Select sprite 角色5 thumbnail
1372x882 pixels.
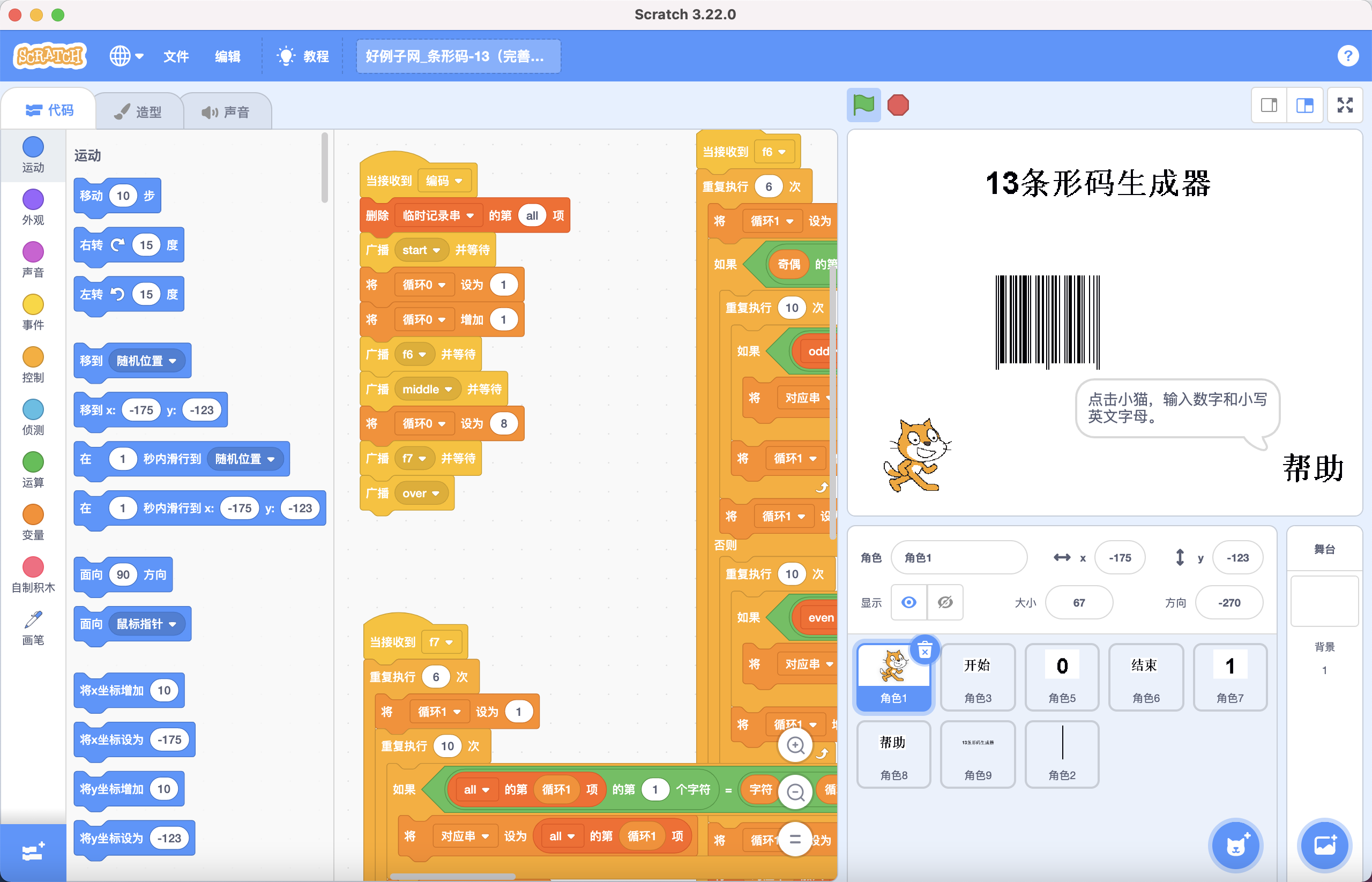pos(1062,677)
